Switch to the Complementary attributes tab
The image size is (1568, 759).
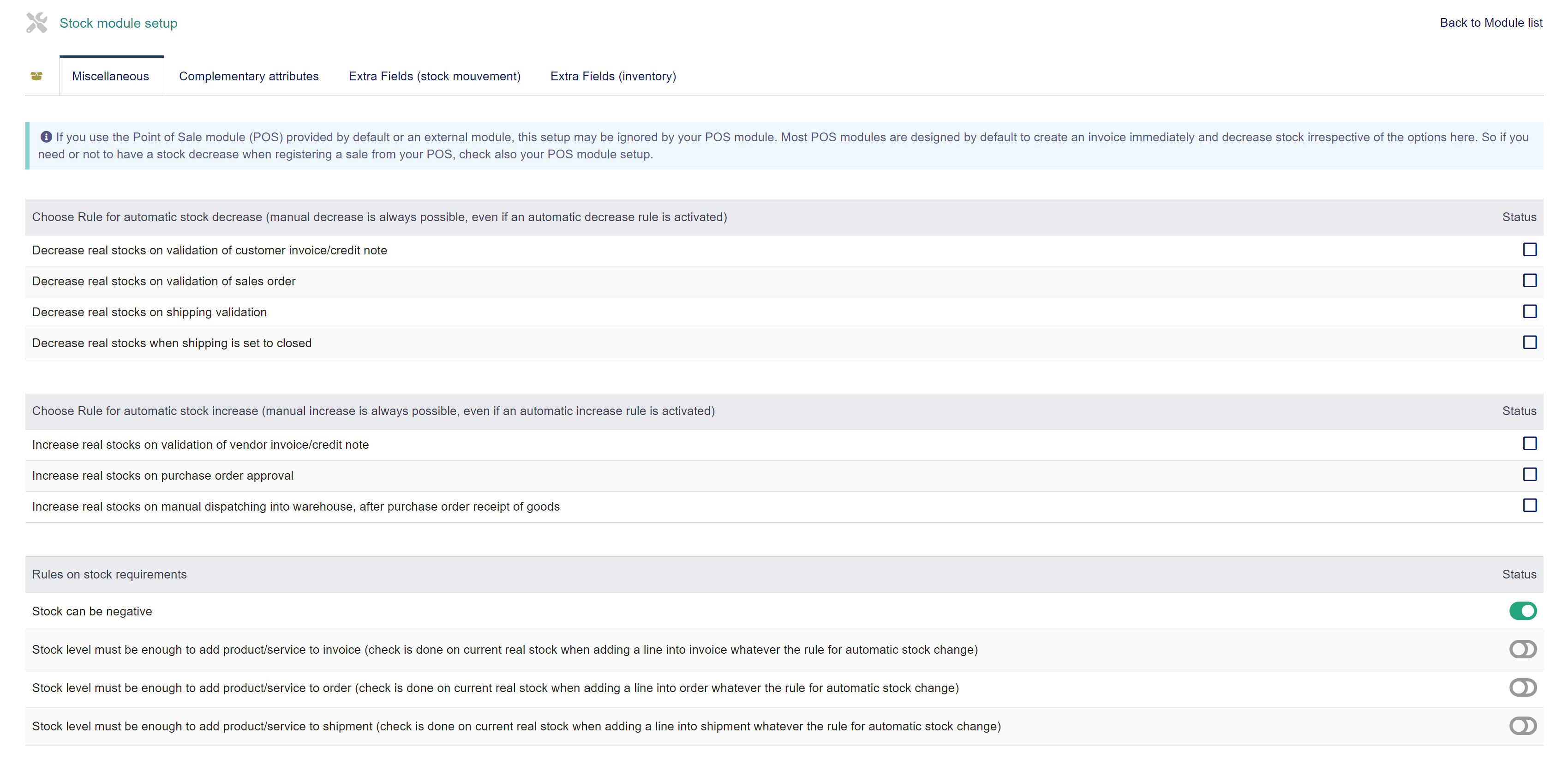(248, 76)
